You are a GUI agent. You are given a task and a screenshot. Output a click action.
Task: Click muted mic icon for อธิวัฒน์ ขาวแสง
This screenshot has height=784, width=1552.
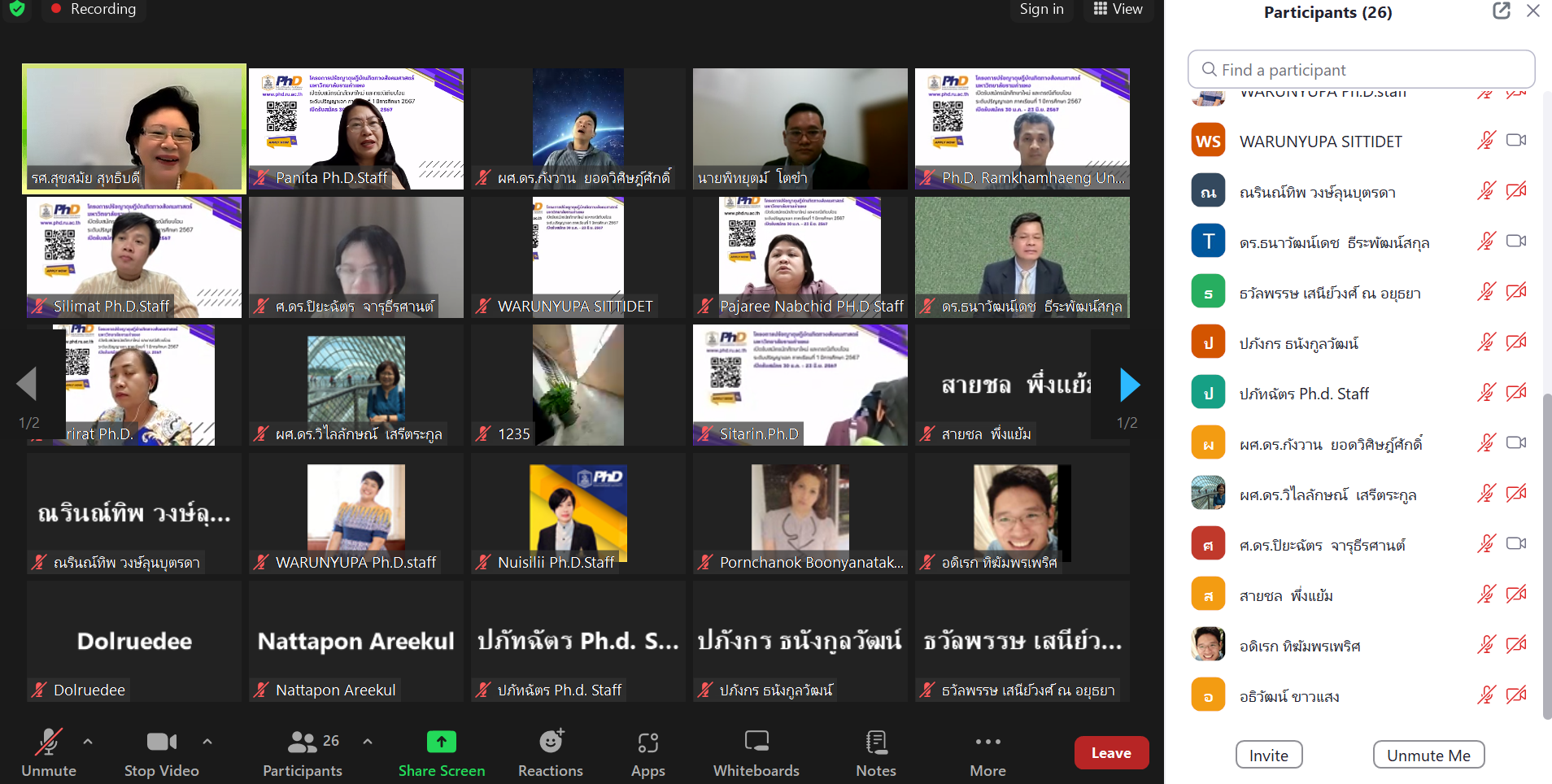tap(1486, 695)
